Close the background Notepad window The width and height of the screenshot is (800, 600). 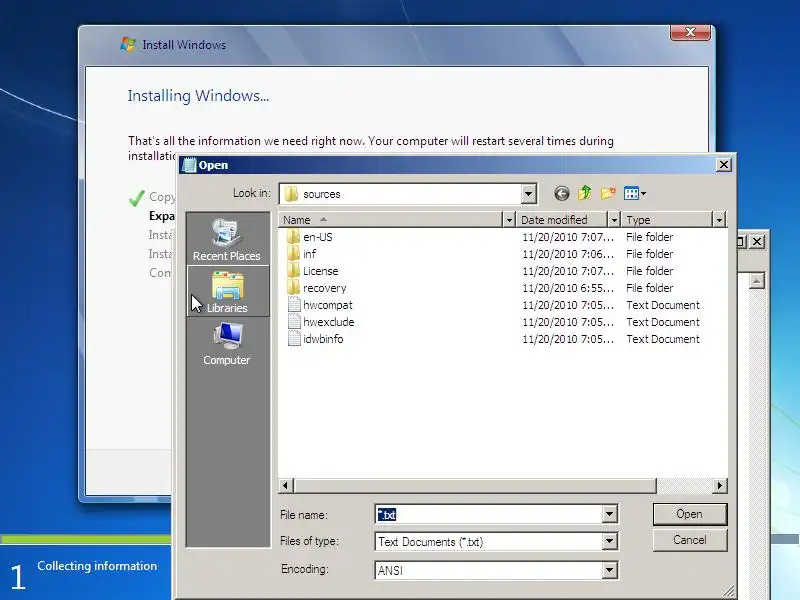click(758, 241)
